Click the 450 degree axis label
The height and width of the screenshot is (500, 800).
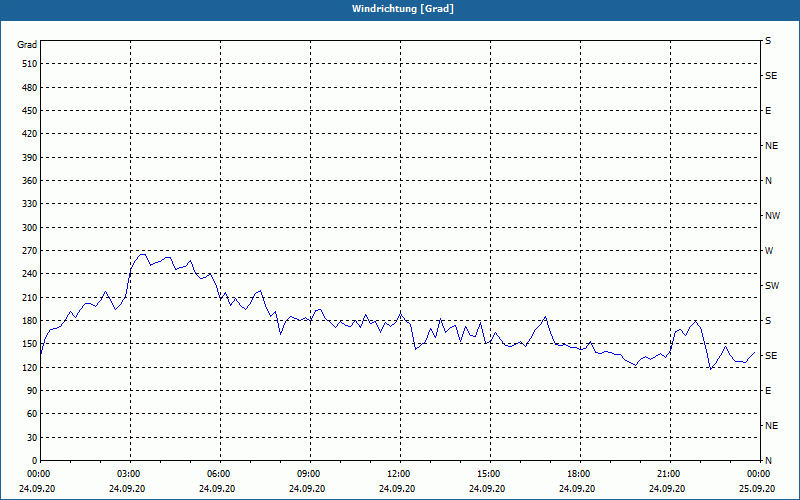30,111
